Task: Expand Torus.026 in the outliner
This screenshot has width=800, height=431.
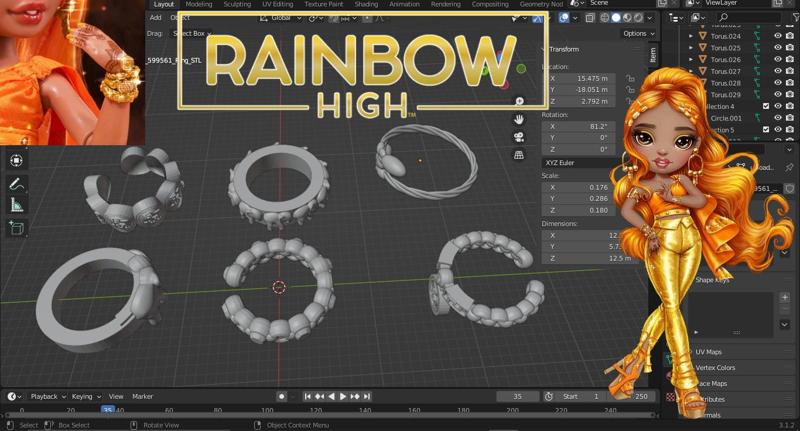Action: click(691, 60)
